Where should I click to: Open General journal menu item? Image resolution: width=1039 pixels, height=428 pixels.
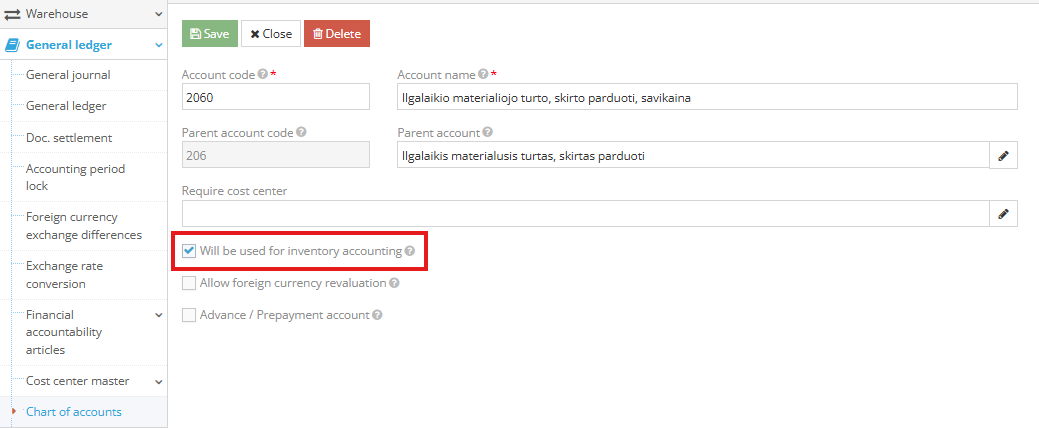tap(68, 75)
